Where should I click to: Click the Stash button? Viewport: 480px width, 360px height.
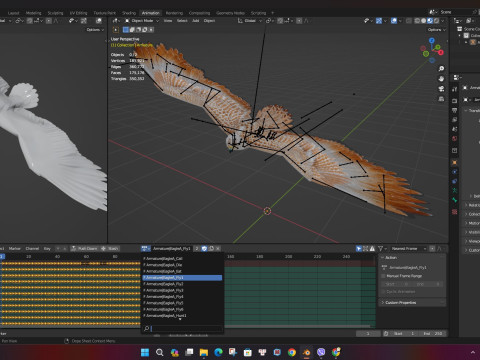[110, 249]
